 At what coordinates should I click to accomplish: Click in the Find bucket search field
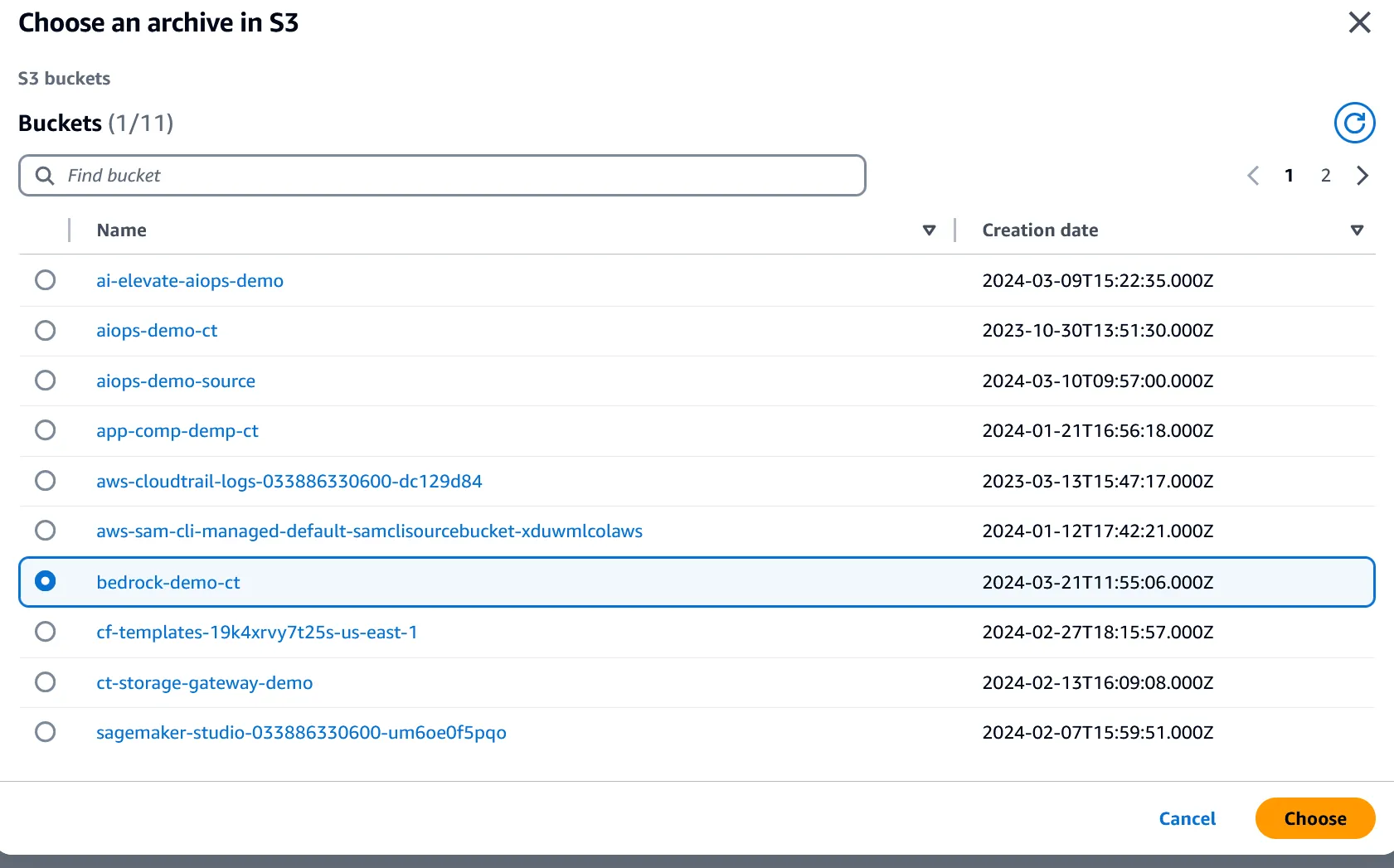(456, 176)
